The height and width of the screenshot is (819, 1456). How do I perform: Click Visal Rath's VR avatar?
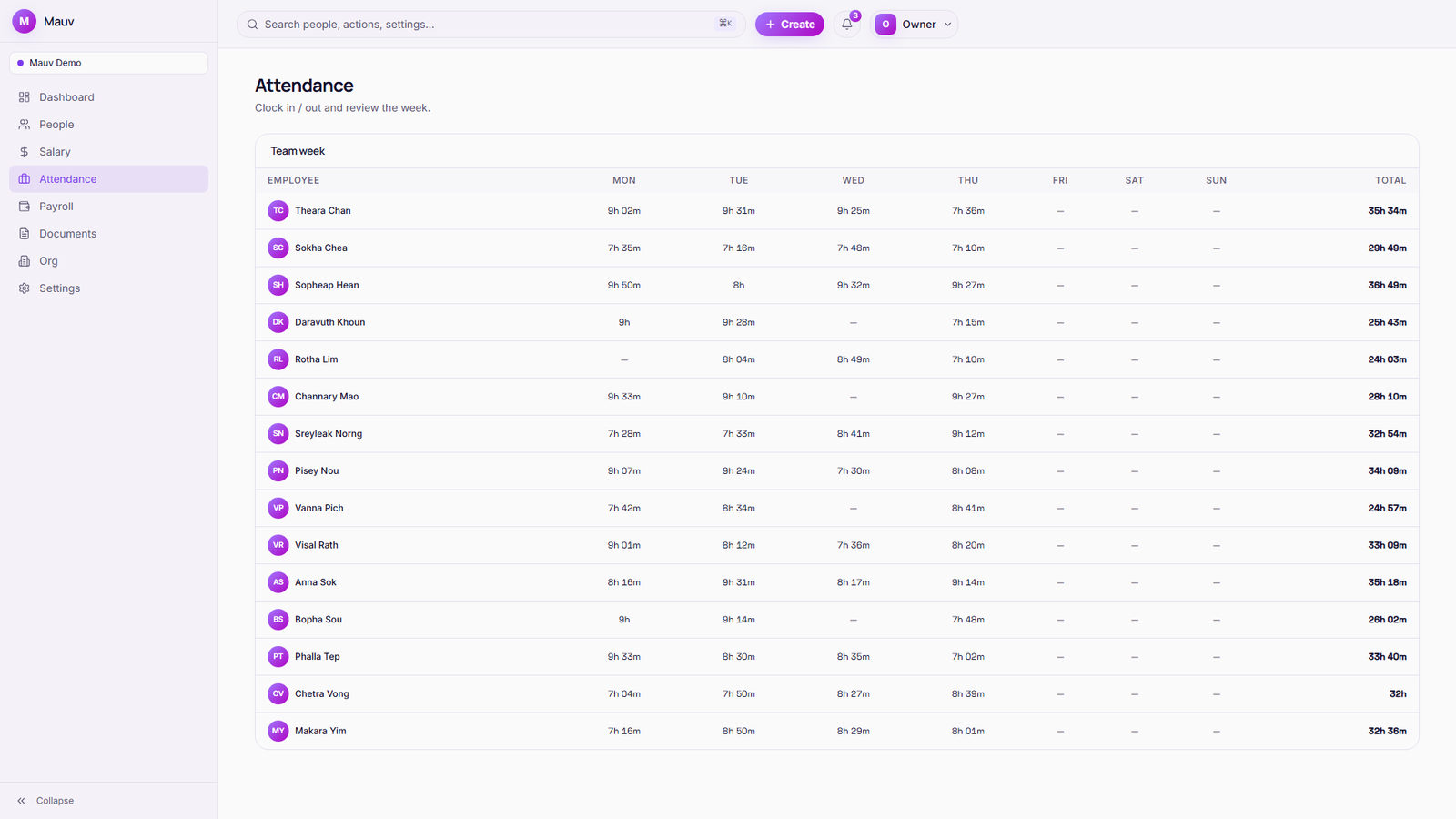click(x=278, y=545)
